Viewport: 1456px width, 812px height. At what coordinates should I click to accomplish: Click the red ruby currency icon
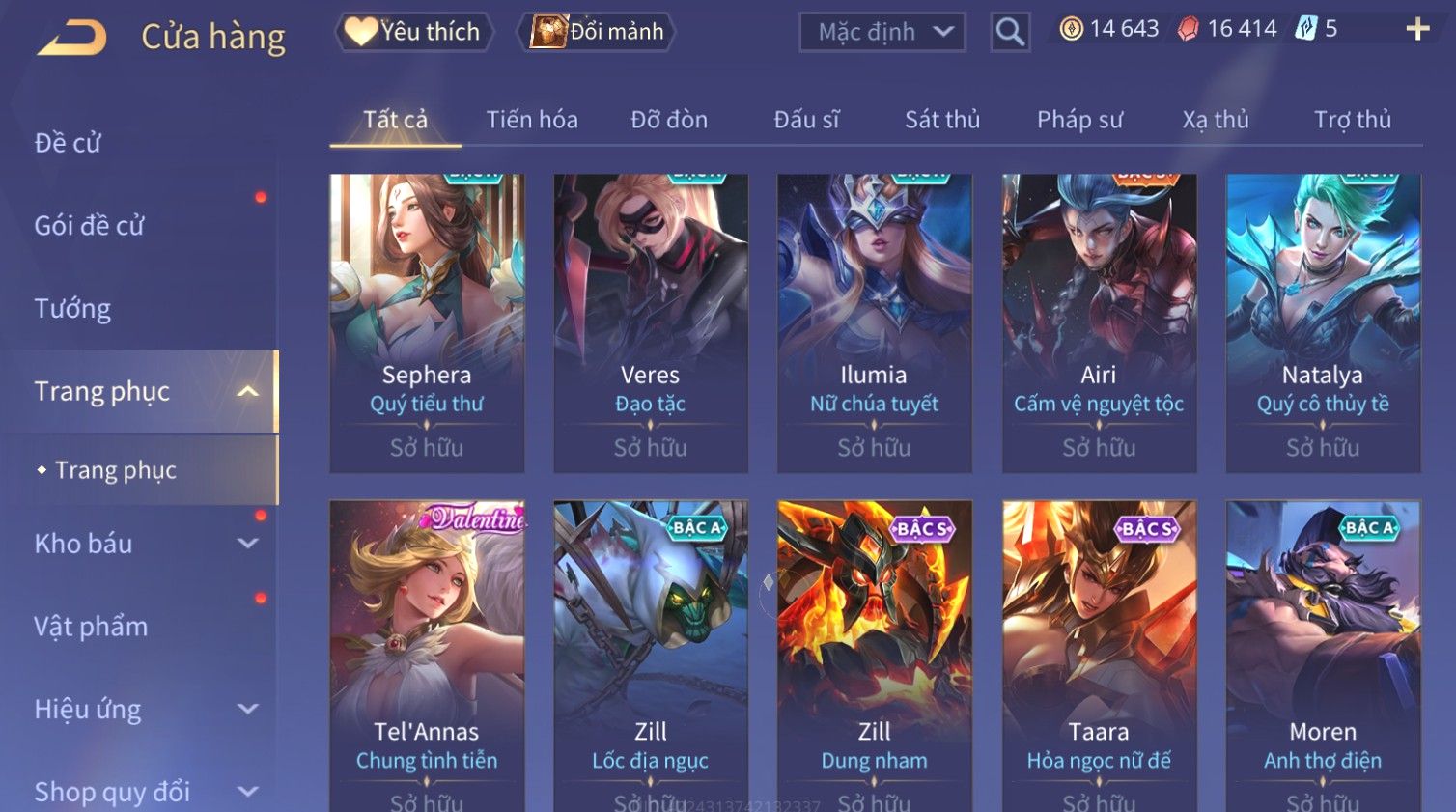[x=1189, y=29]
